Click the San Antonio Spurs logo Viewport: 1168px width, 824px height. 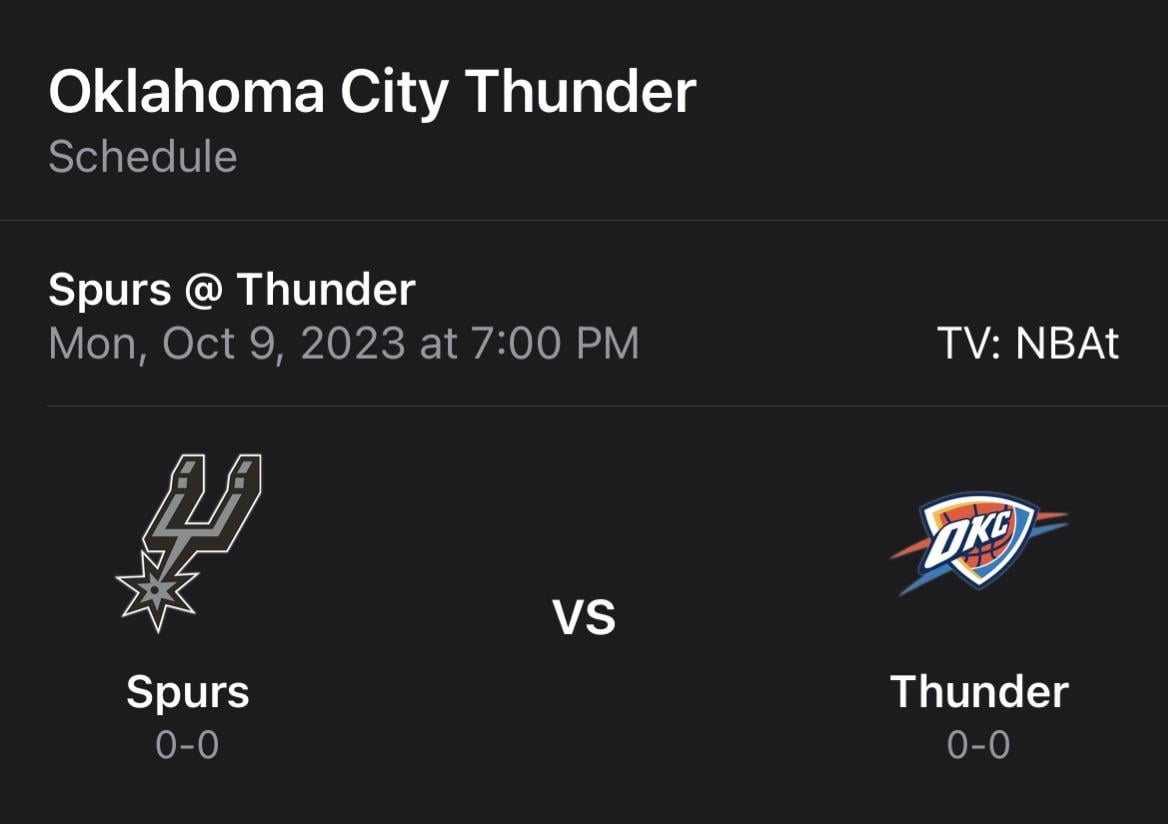(x=190, y=540)
